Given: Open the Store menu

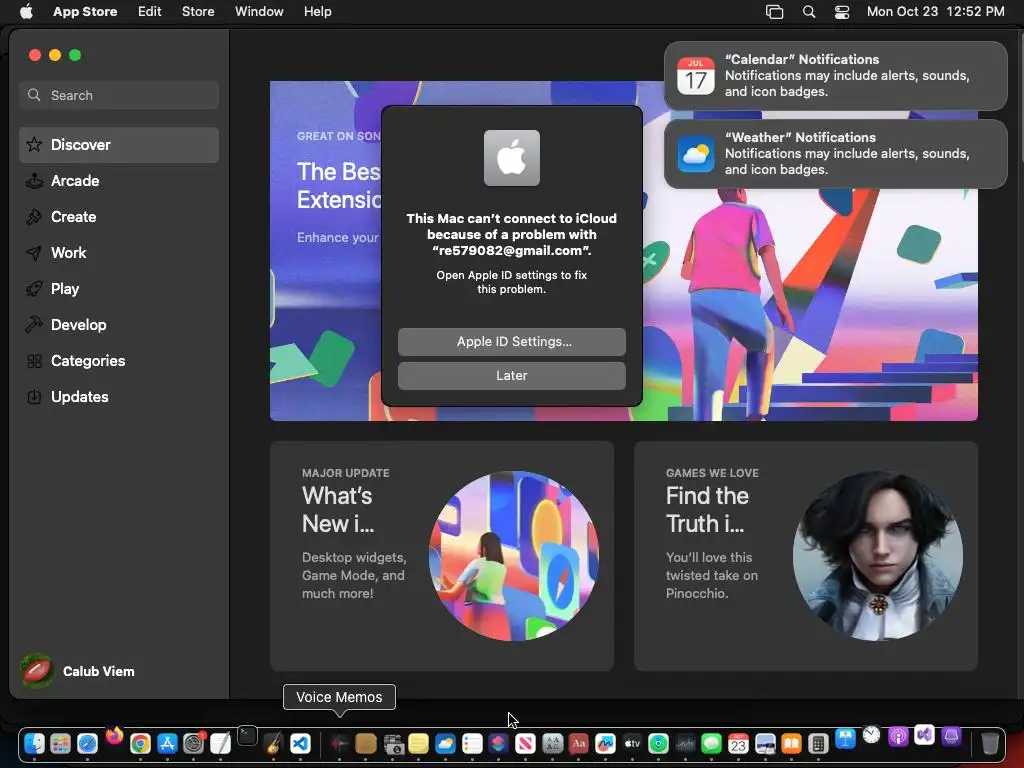Looking at the screenshot, I should [198, 12].
